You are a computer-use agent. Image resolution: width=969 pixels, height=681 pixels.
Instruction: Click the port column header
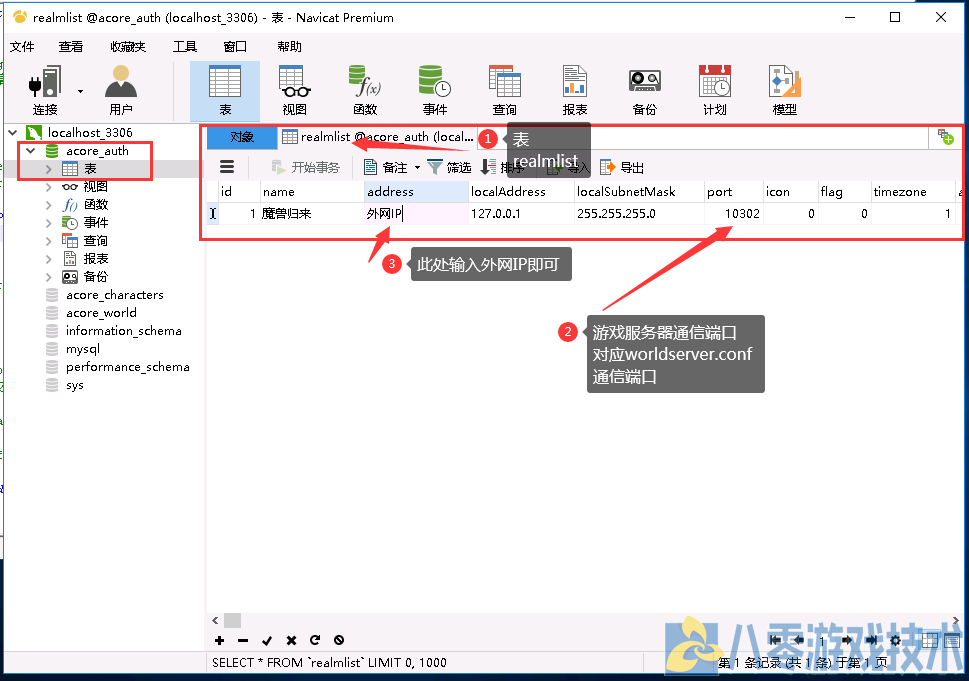point(719,192)
